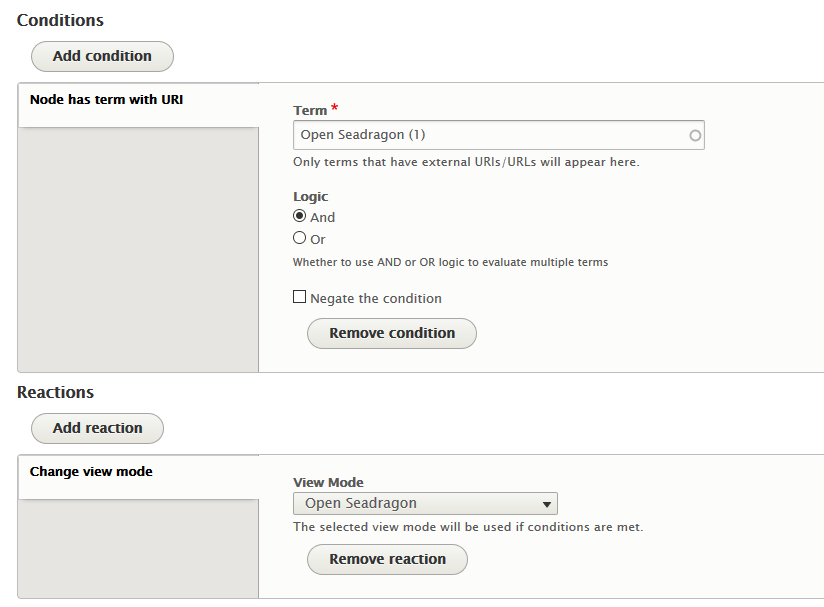This screenshot has height=607, width=824.
Task: Select the And logic radio button
Action: tap(301, 216)
